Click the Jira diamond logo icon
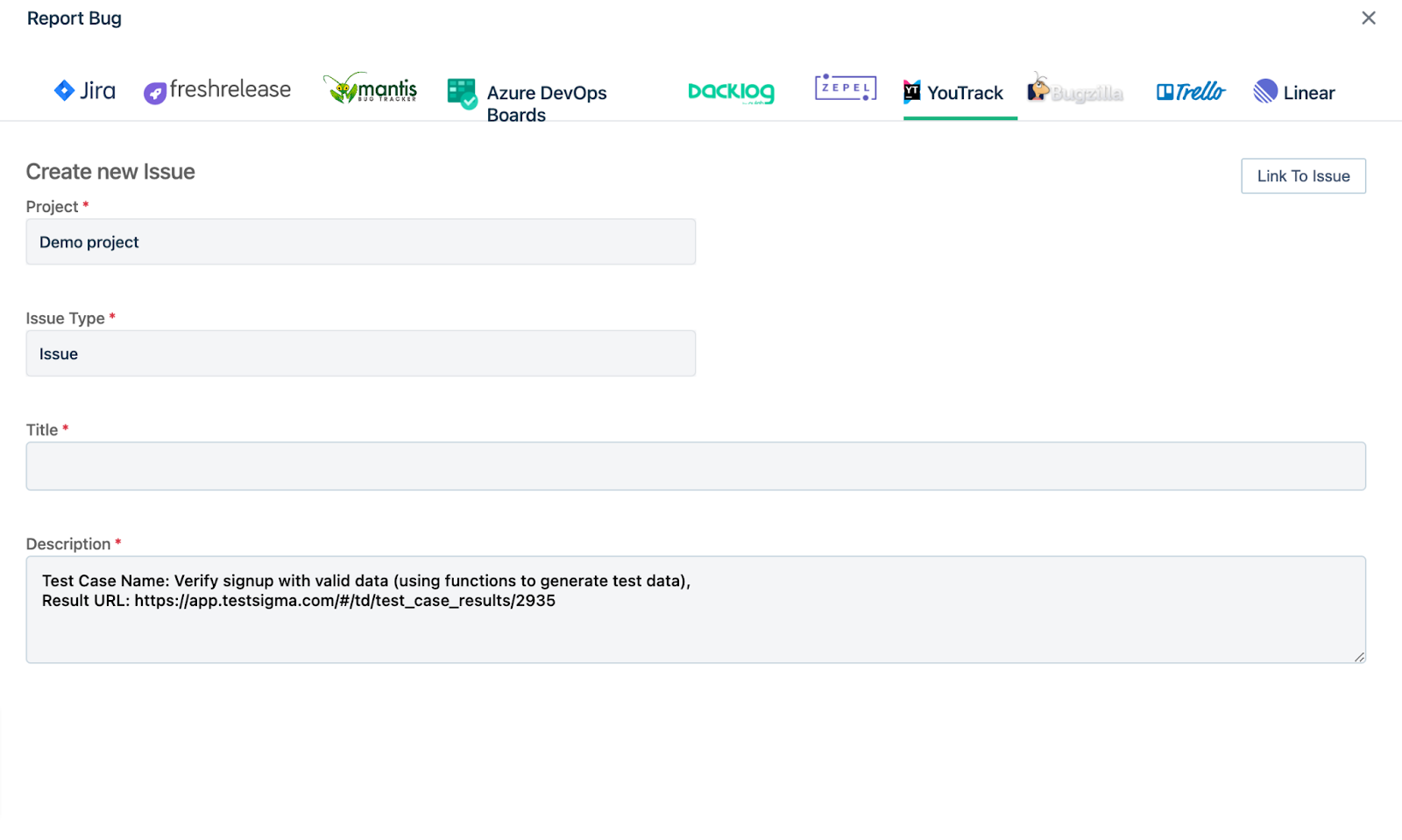 pyautogui.click(x=64, y=90)
